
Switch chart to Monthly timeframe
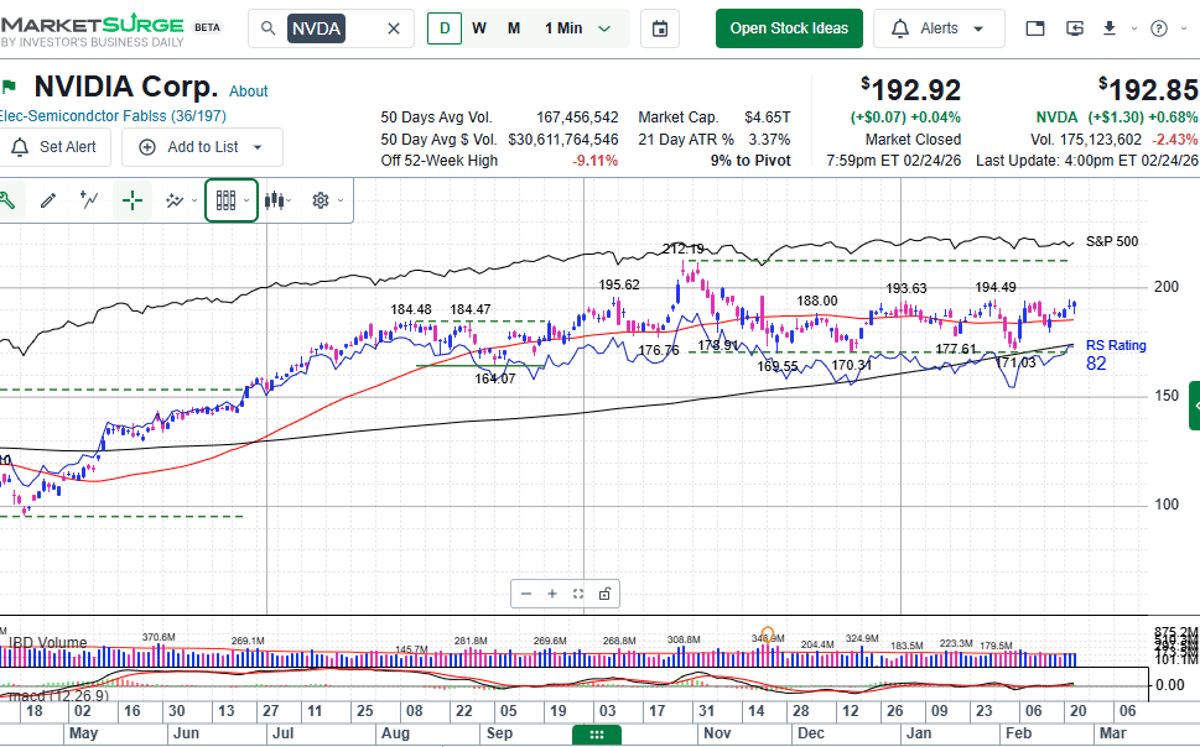tap(513, 29)
